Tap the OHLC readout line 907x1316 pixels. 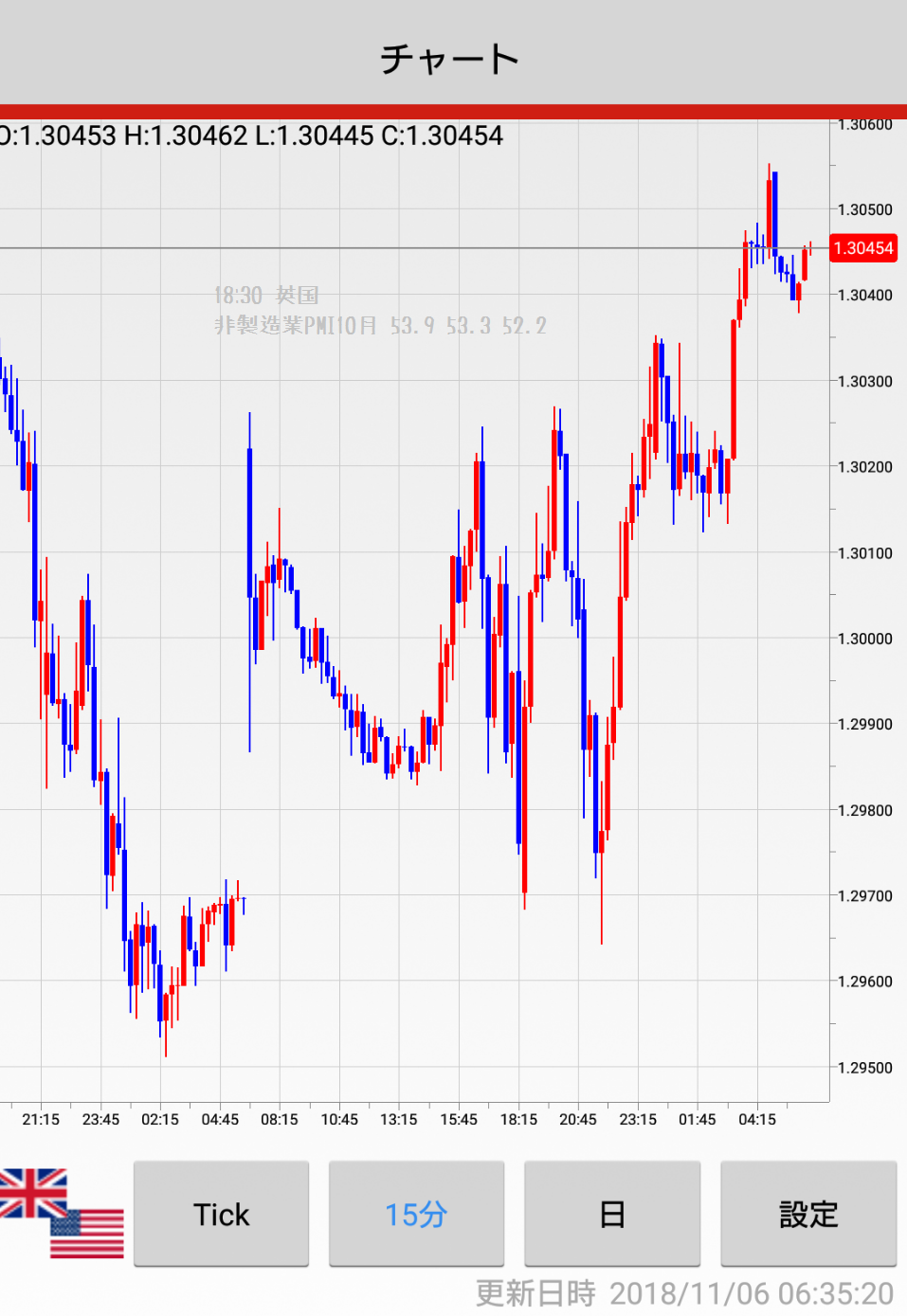point(252,136)
